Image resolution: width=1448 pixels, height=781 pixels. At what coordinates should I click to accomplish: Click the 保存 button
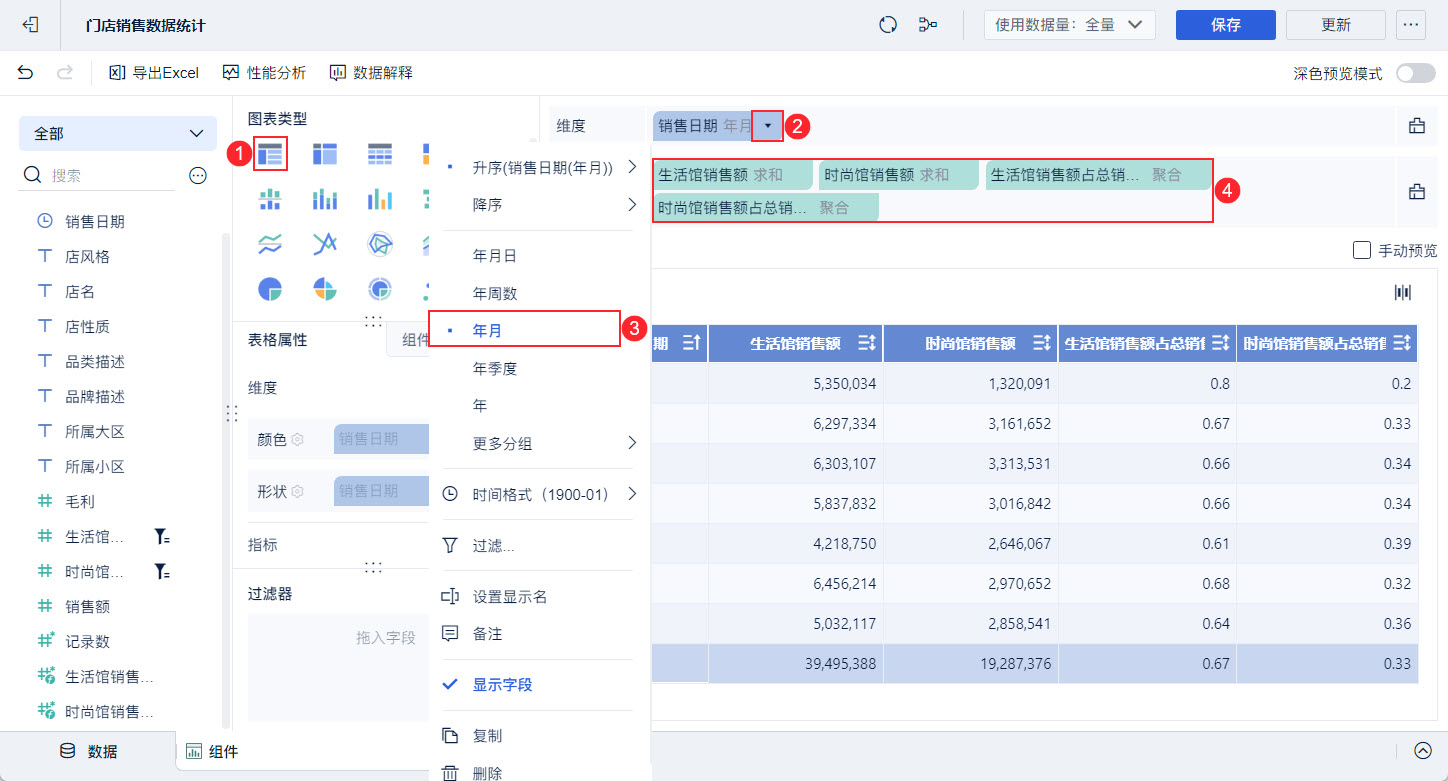(1226, 25)
